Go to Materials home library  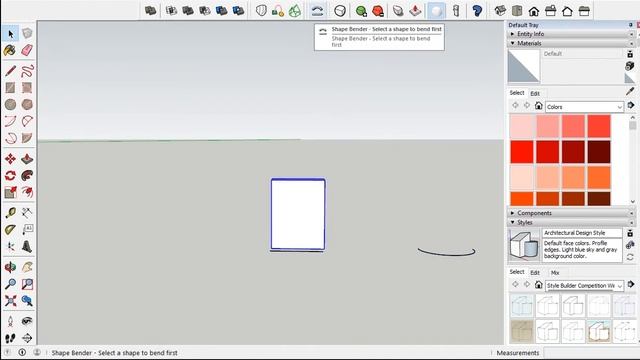538,106
